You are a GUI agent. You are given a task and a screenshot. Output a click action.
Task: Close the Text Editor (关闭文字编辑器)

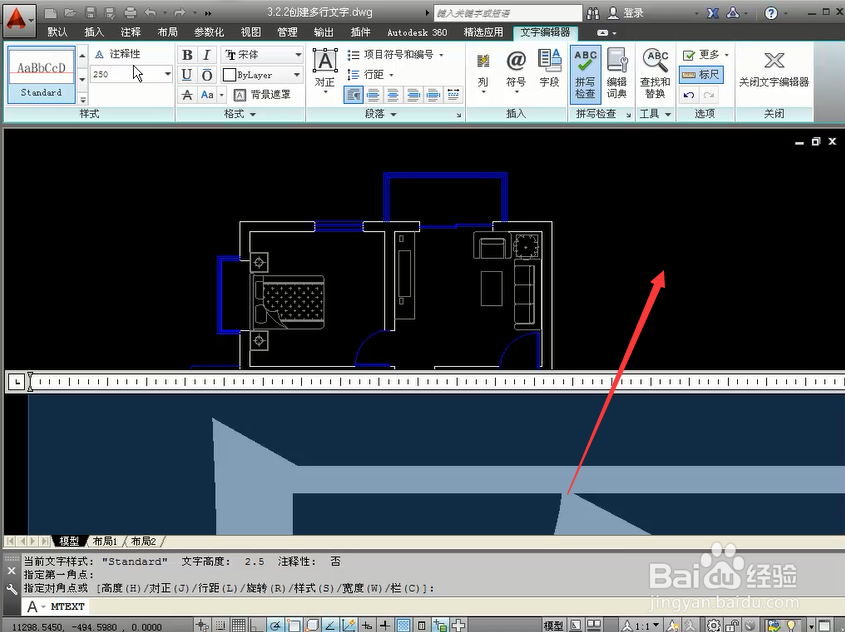(x=774, y=70)
